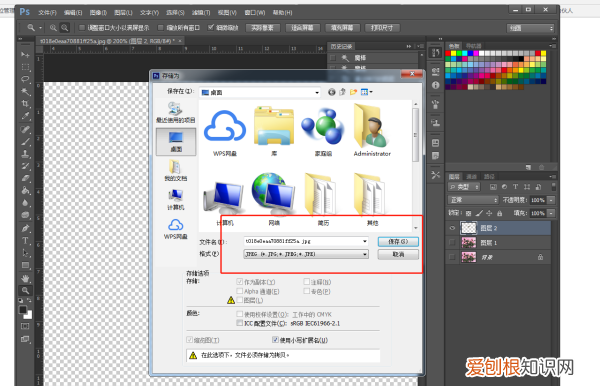
Task: Select the Blur tool
Action: pyautogui.click(x=25, y=203)
